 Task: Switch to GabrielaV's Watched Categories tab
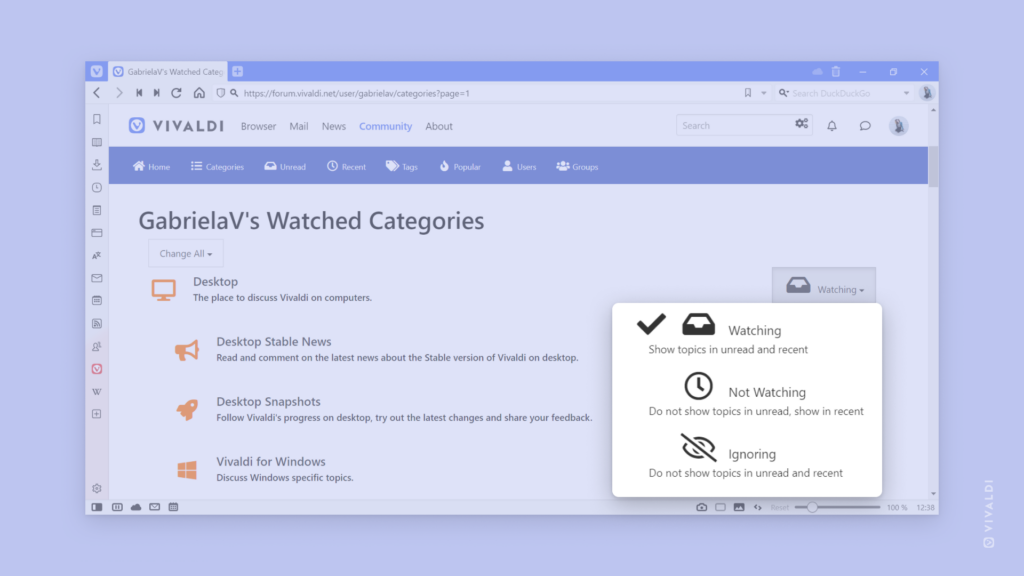pos(168,71)
